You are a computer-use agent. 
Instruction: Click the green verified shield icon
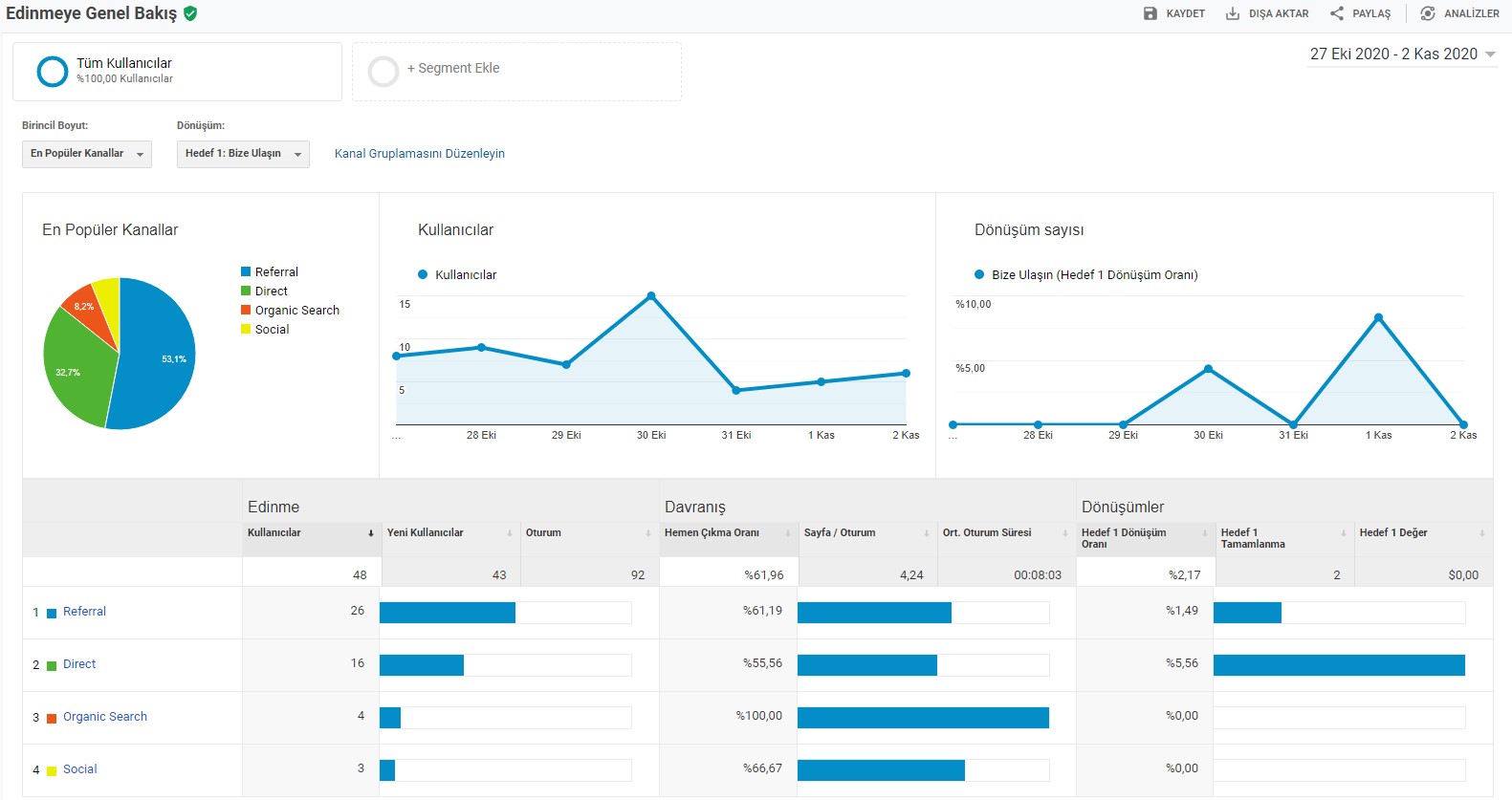pos(190,13)
